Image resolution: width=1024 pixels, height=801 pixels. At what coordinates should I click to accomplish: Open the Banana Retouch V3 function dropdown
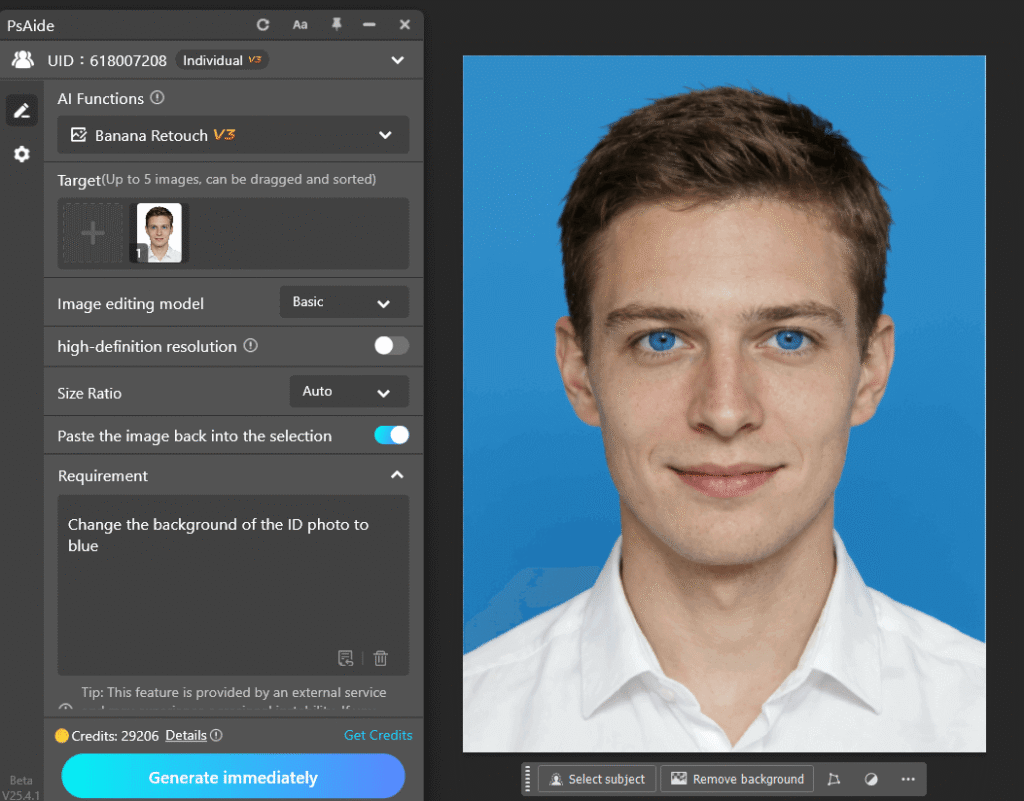click(x=232, y=134)
